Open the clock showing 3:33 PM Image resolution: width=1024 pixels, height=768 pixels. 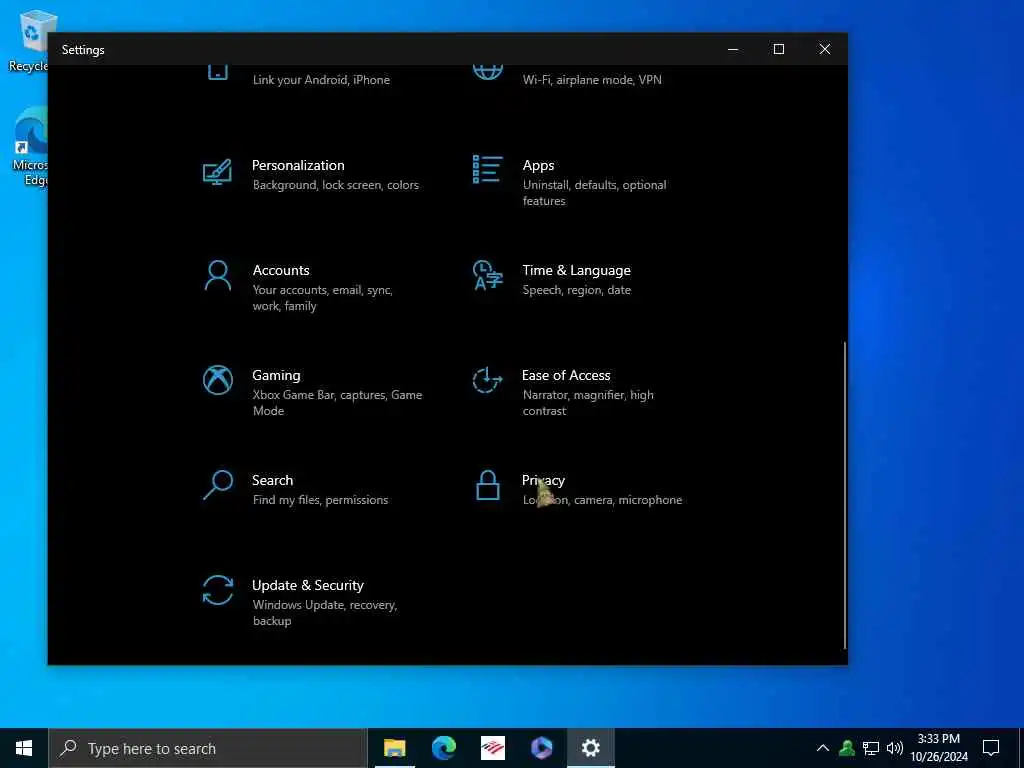tap(939, 748)
